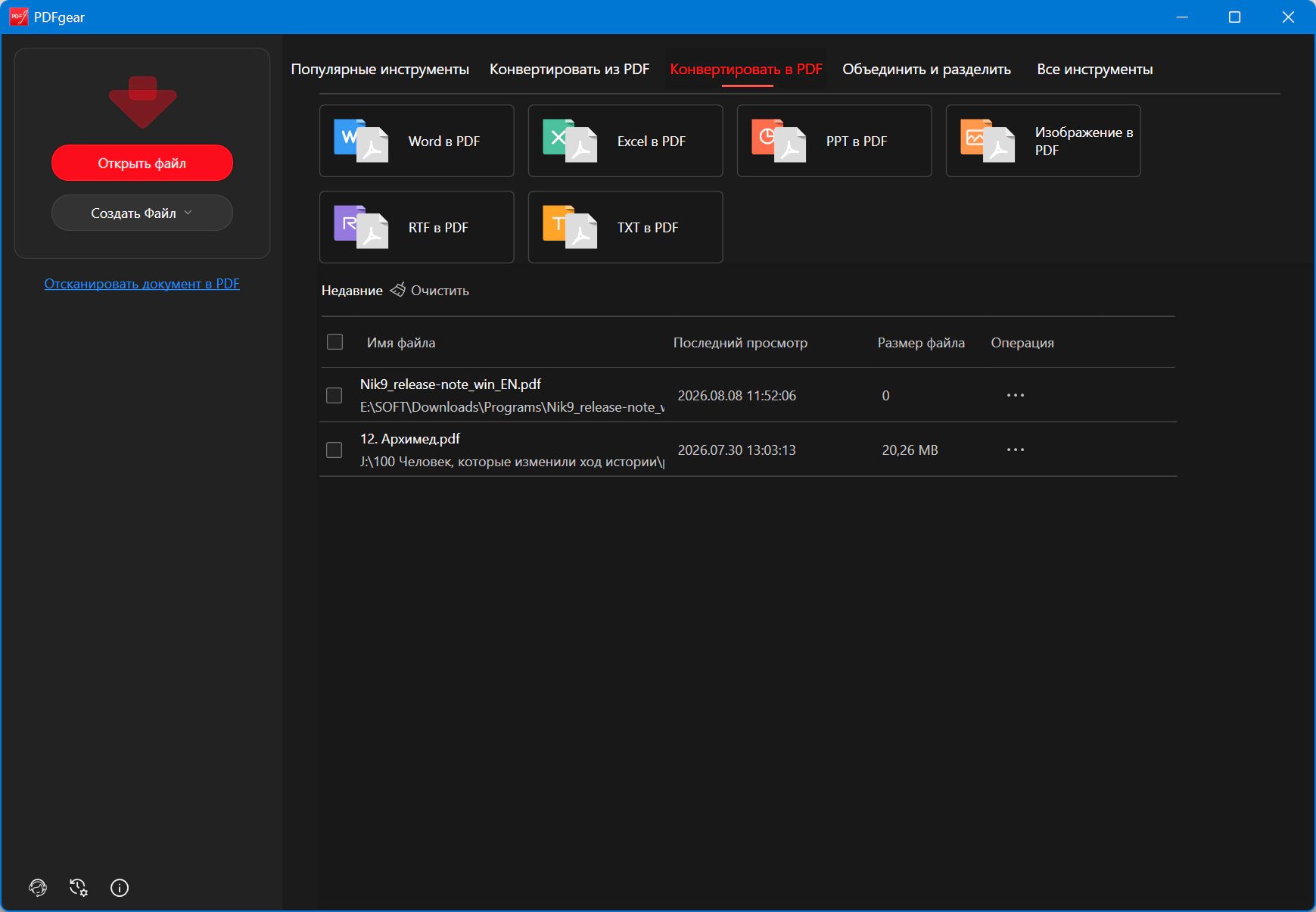Screen dimensions: 1316x912
Task: Click the Операция column header
Action: point(1022,343)
